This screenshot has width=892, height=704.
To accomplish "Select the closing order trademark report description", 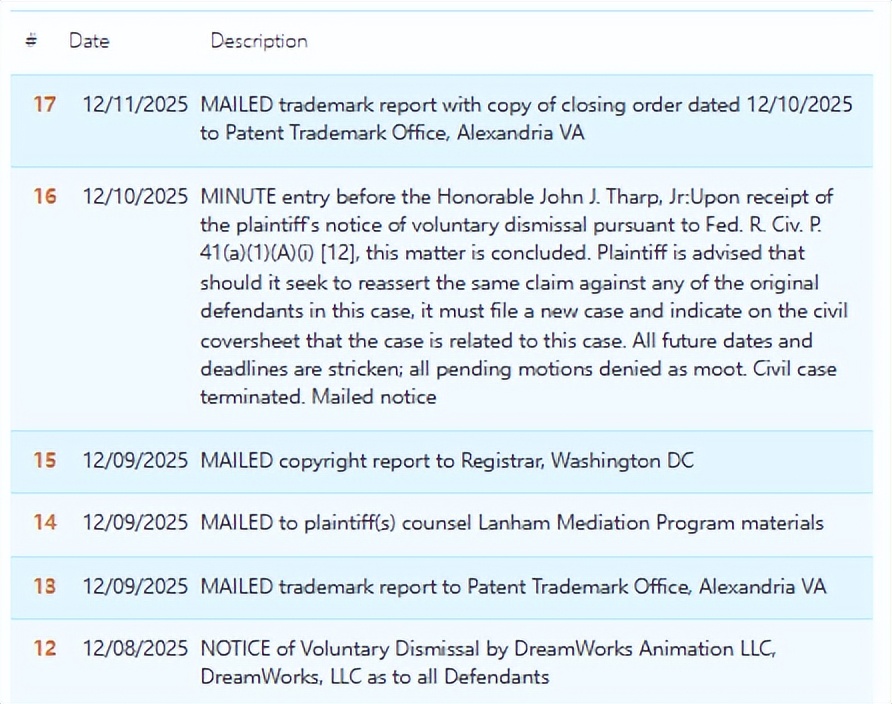I will click(525, 118).
